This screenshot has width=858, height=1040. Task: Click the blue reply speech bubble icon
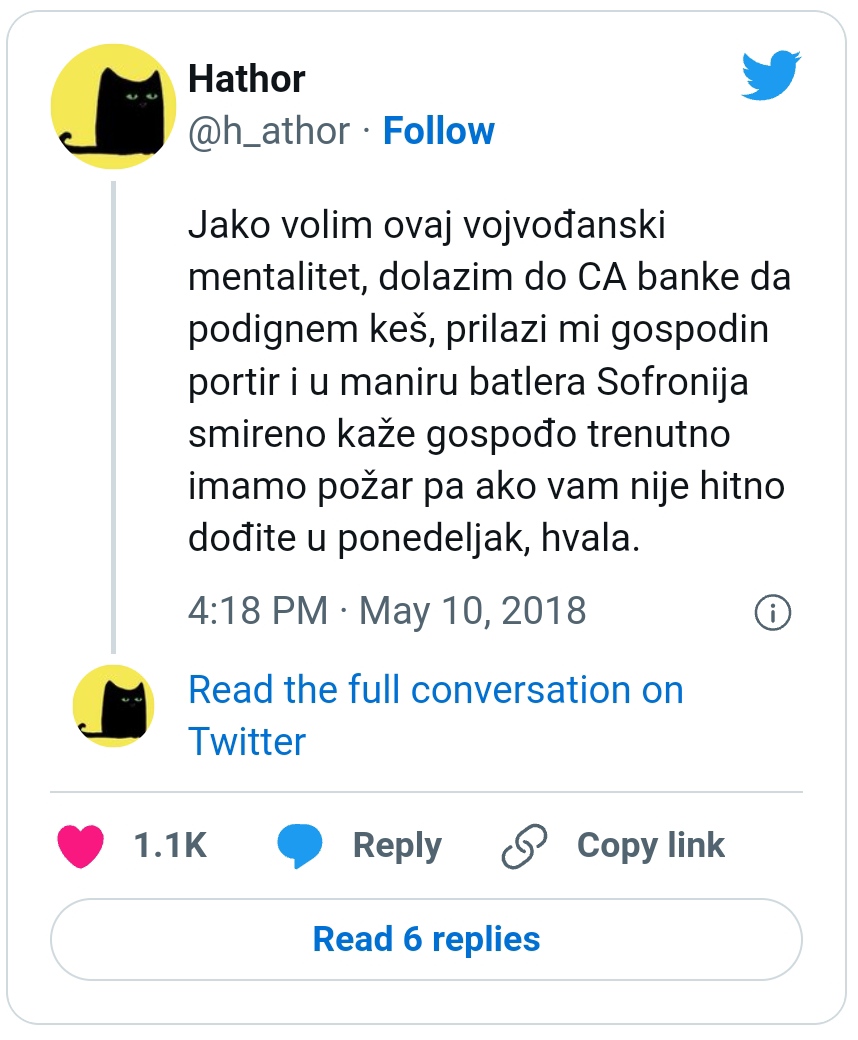point(299,847)
